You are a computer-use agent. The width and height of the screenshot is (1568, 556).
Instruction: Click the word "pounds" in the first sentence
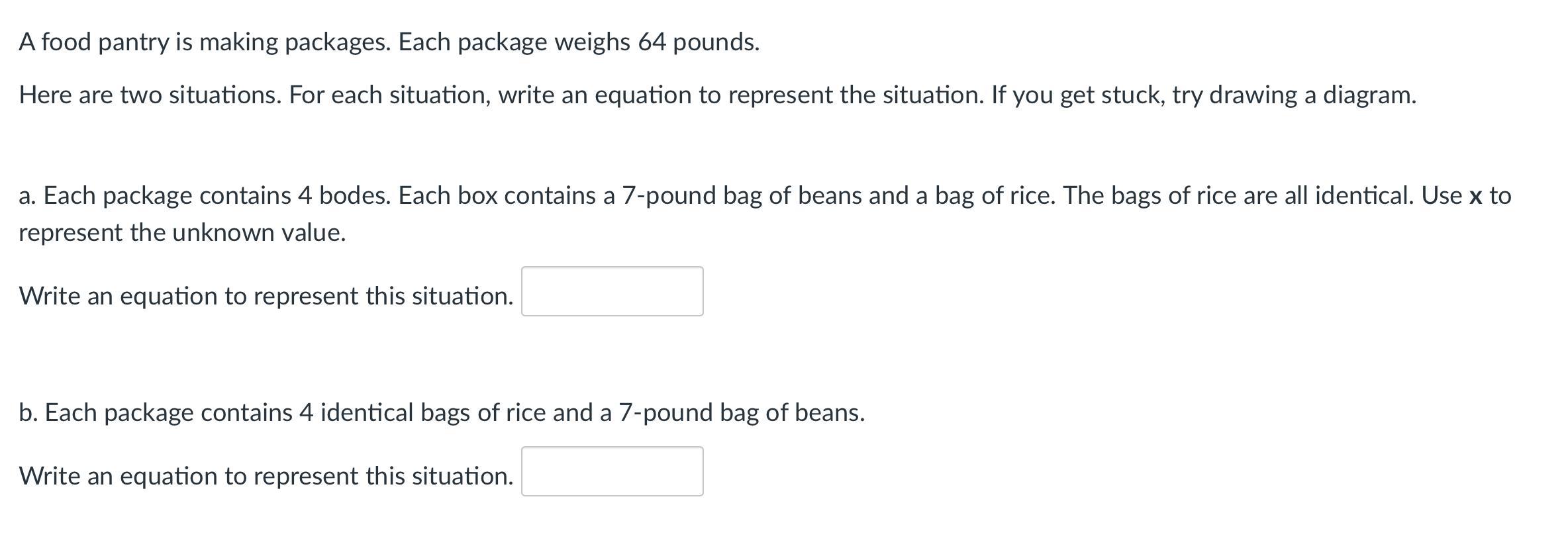click(x=715, y=42)
